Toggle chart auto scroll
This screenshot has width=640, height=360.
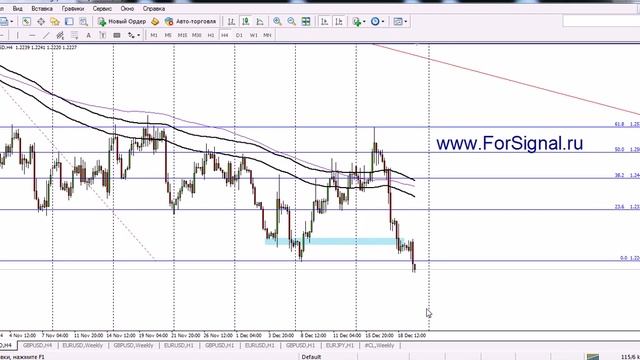[324, 22]
